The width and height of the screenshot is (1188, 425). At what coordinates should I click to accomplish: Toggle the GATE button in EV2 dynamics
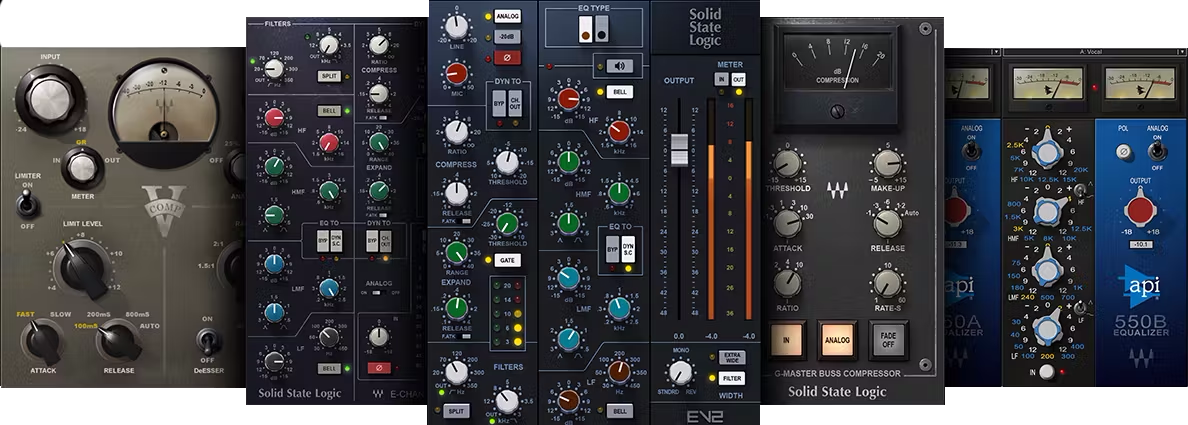pyautogui.click(x=507, y=260)
